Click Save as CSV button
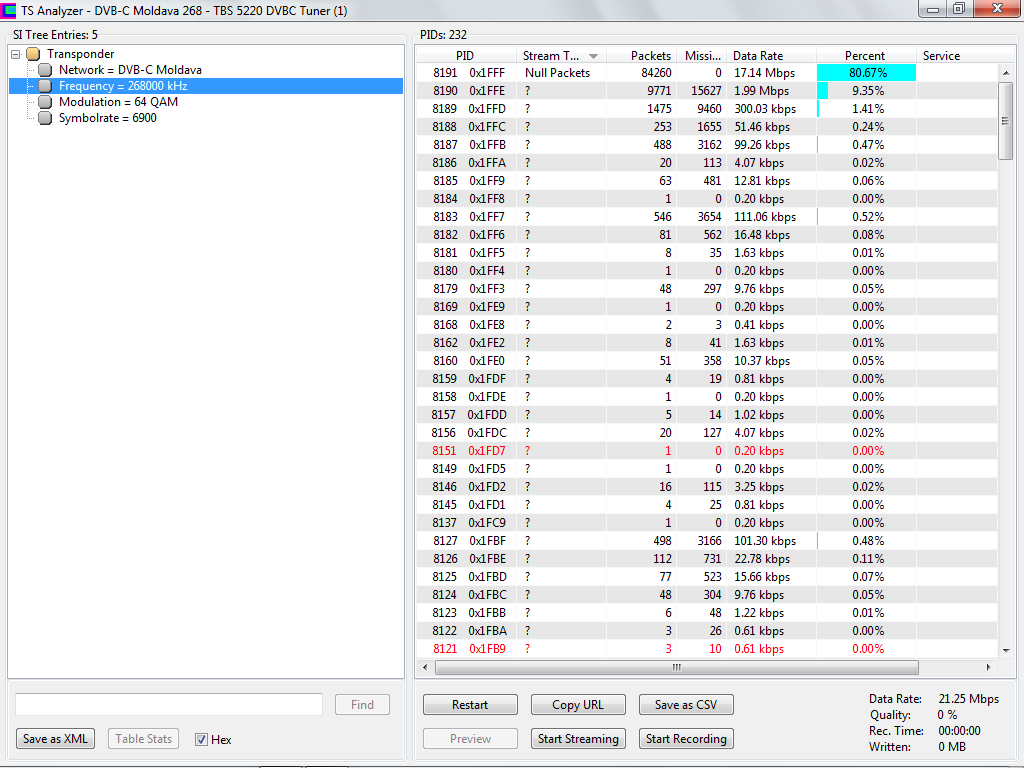Image resolution: width=1024 pixels, height=768 pixels. tap(686, 705)
